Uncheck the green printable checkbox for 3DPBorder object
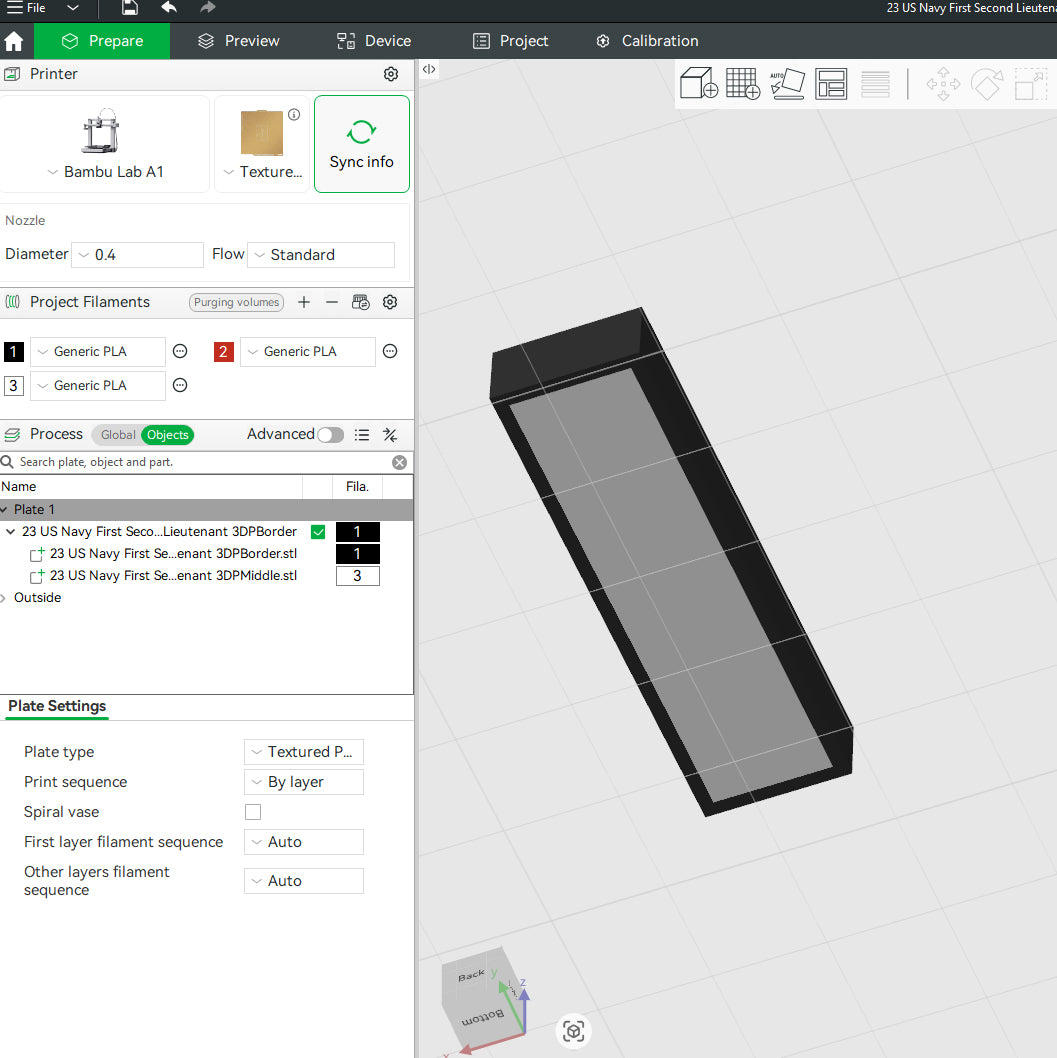This screenshot has height=1058, width=1057. point(318,532)
